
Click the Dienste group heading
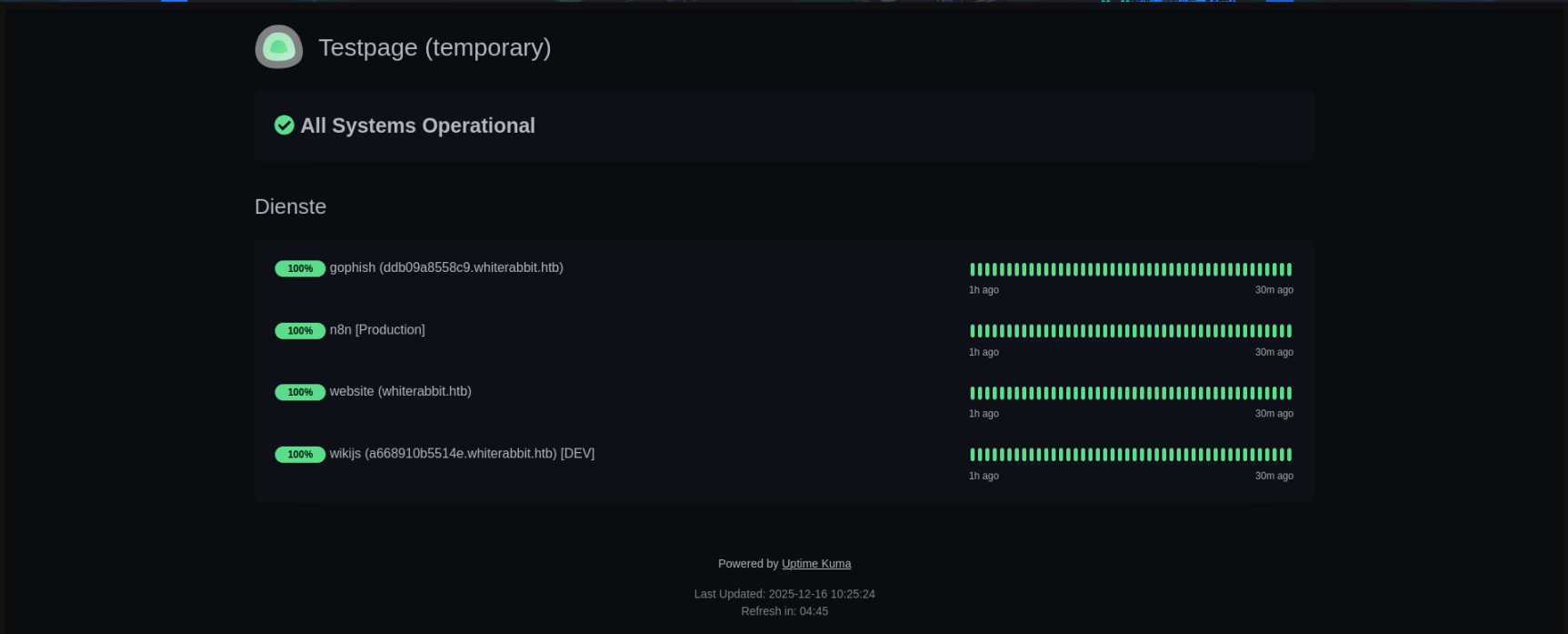coord(290,206)
